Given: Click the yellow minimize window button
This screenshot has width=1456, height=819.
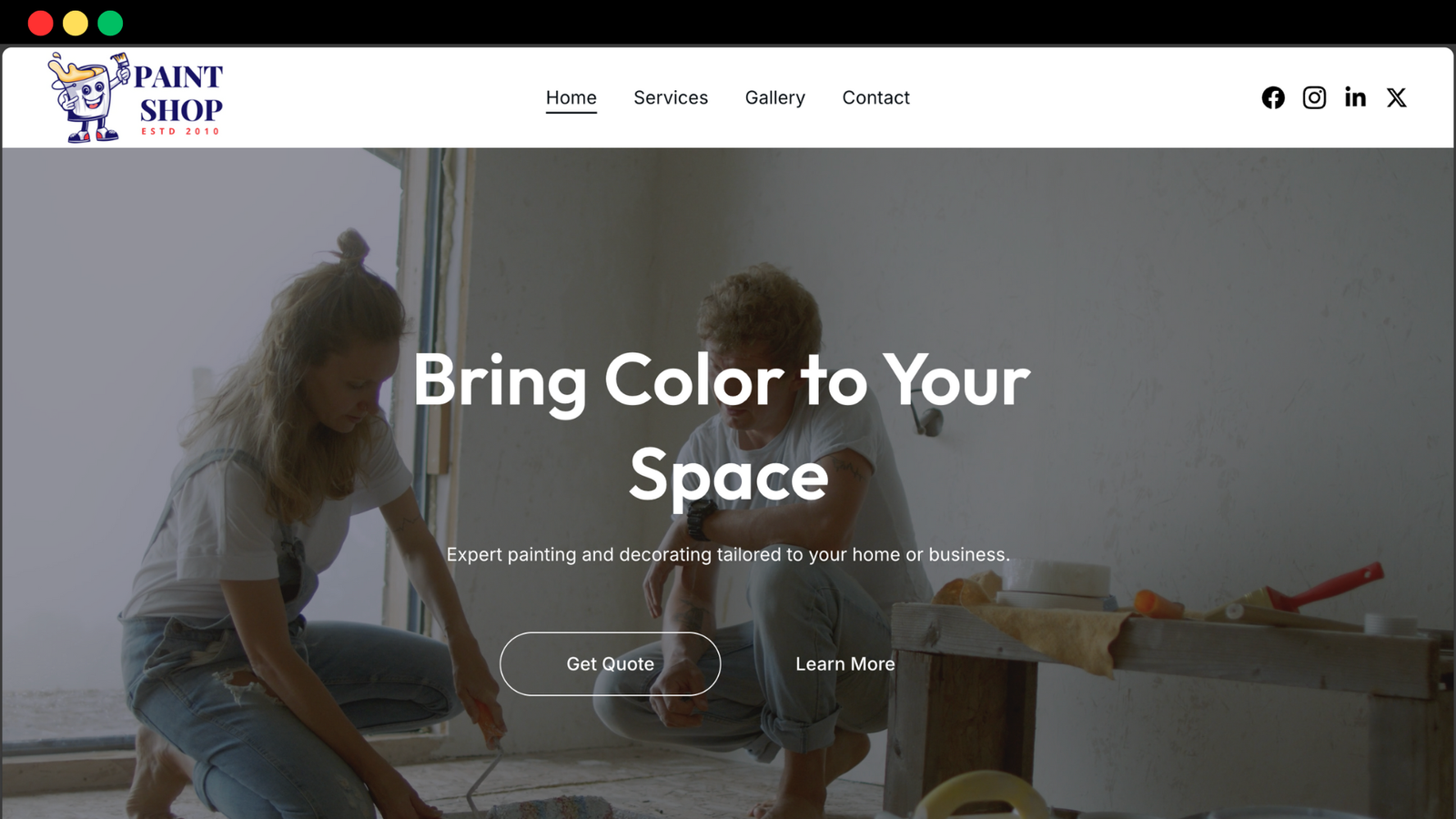Looking at the screenshot, I should [x=76, y=23].
